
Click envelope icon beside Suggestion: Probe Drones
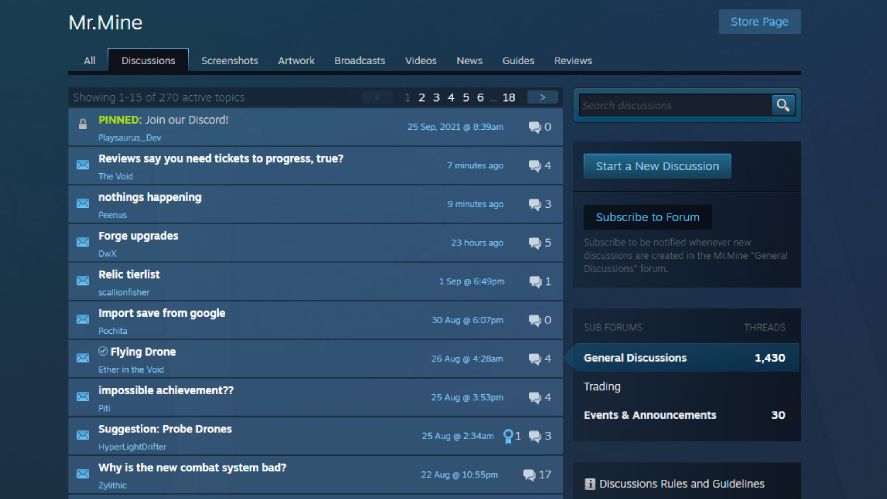pyautogui.click(x=83, y=435)
